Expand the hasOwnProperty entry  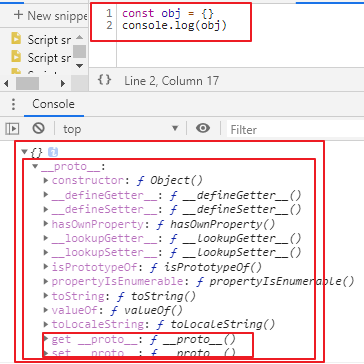(46, 223)
